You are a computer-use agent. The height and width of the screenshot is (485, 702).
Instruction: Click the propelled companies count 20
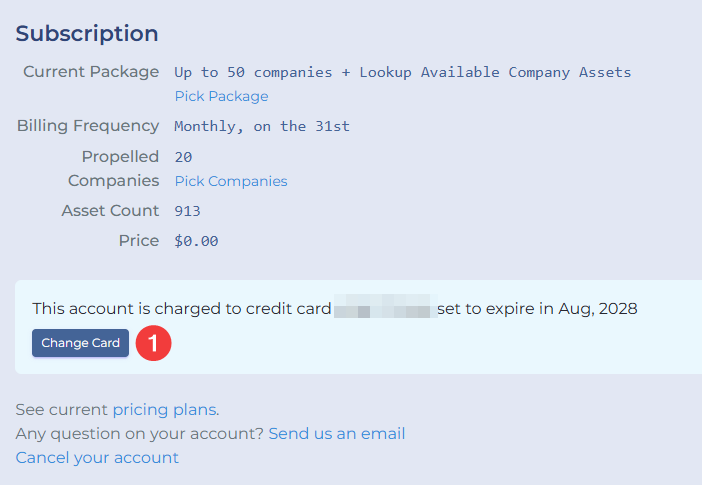click(183, 157)
